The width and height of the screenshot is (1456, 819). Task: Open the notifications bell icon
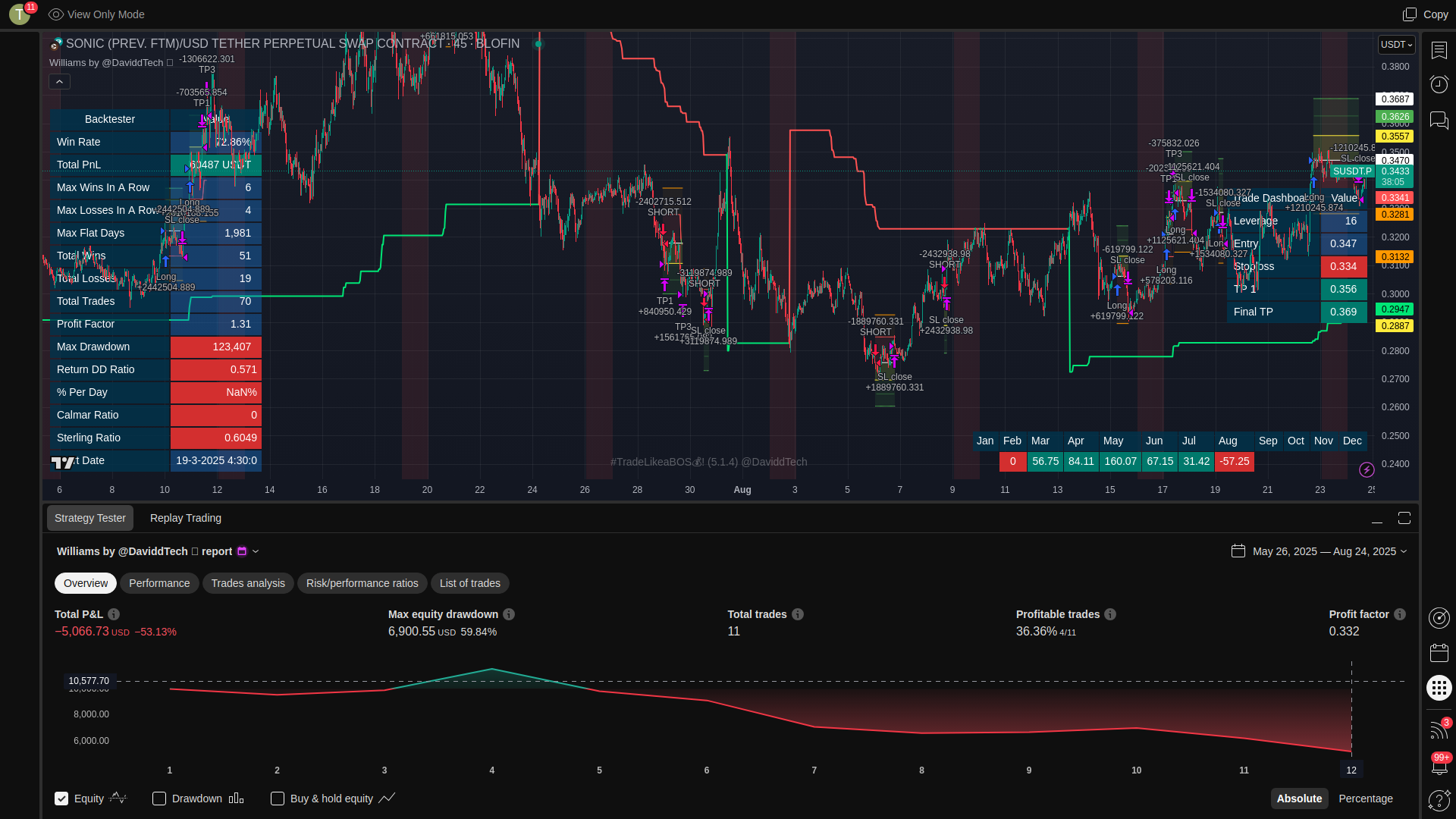[1439, 765]
